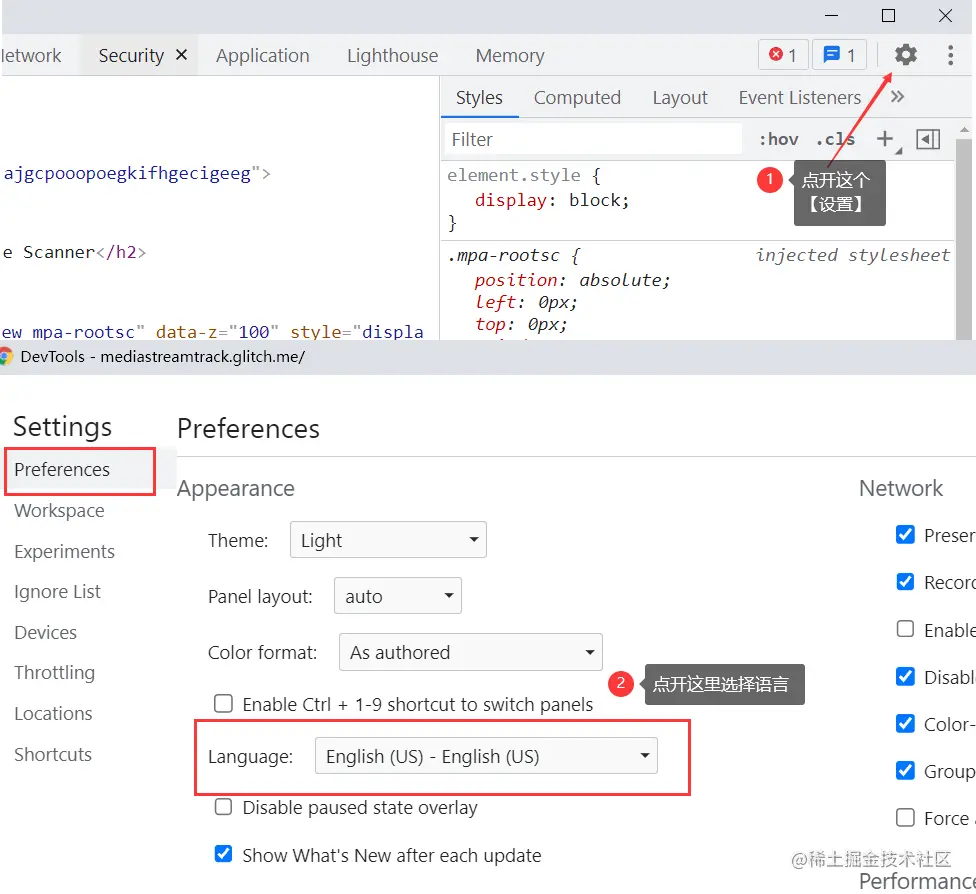Image resolution: width=976 pixels, height=894 pixels.
Task: Click the Filter styles input field
Action: (593, 139)
